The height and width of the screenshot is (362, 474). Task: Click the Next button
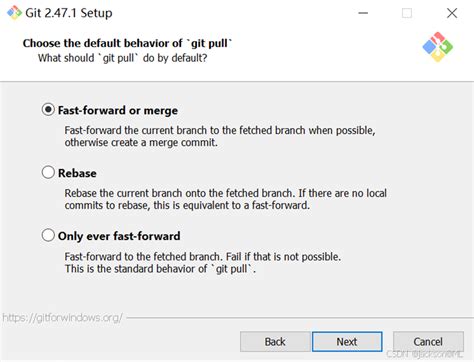point(347,342)
